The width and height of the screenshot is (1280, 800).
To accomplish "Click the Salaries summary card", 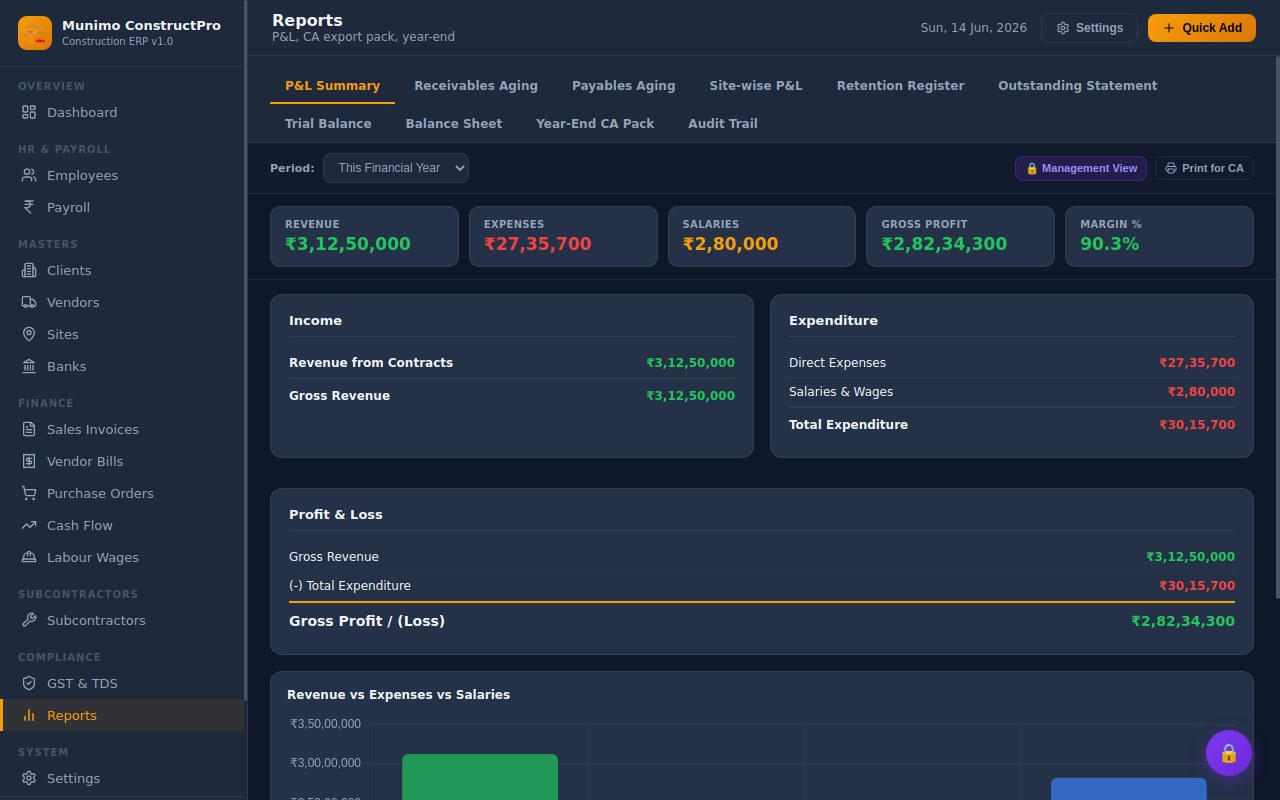I will tap(762, 236).
